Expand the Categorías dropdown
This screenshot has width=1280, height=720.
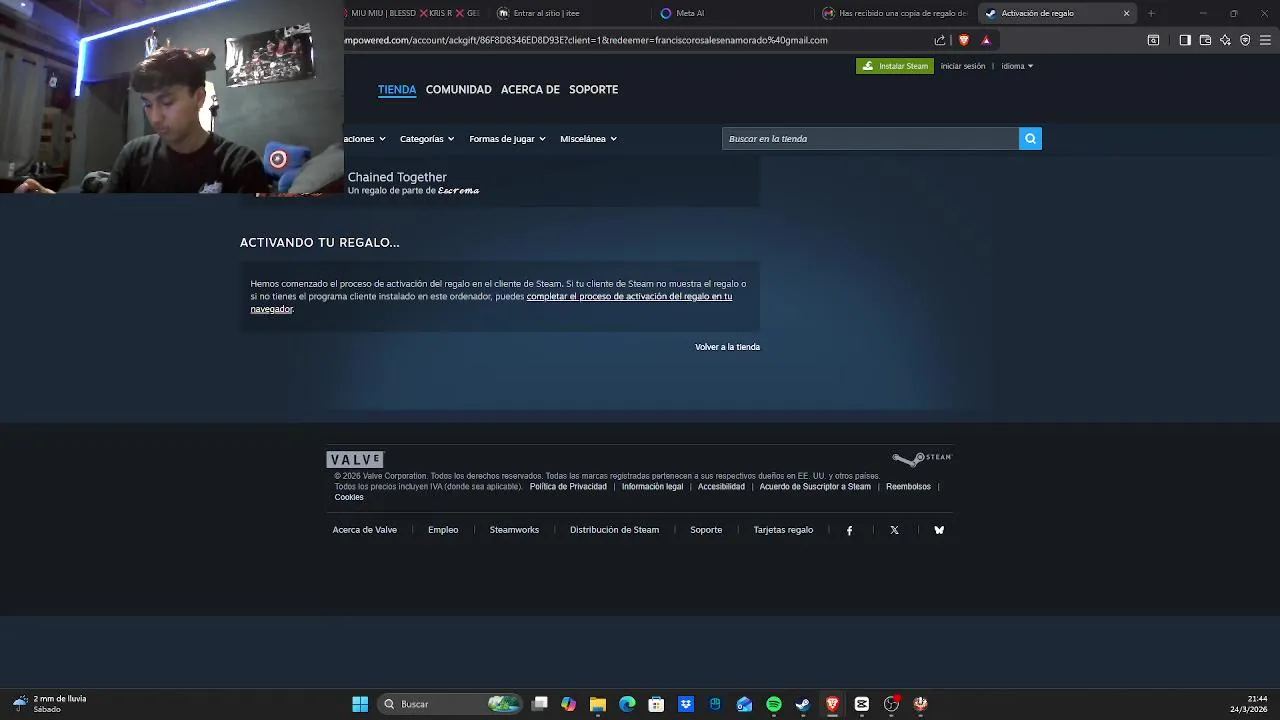click(427, 139)
